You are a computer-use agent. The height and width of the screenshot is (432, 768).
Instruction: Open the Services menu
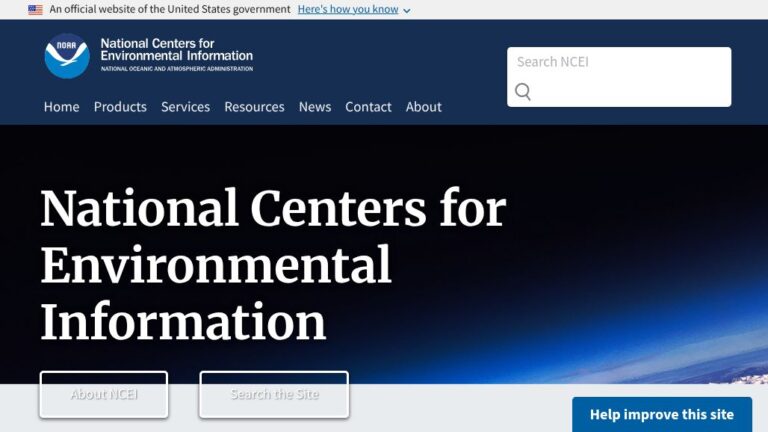point(185,107)
